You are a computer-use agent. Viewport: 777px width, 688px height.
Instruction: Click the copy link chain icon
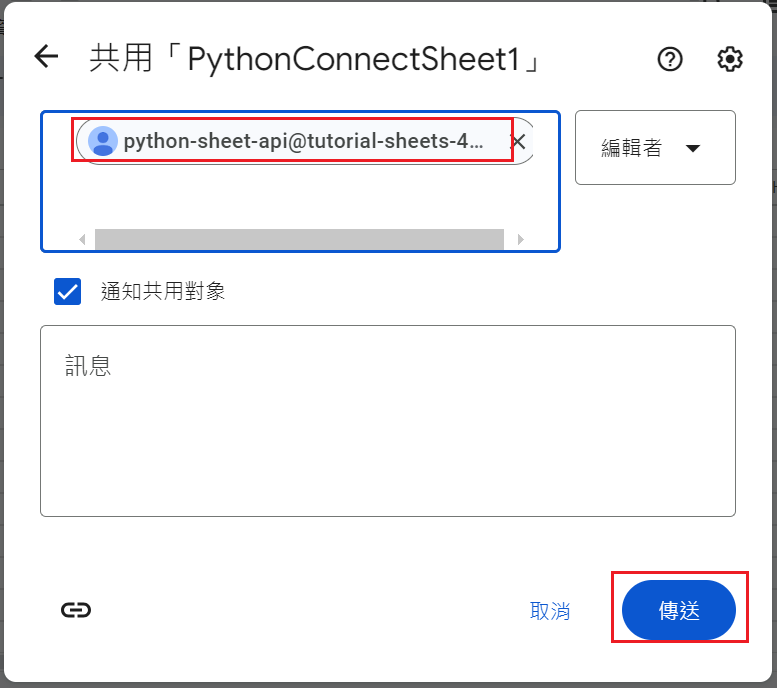click(x=76, y=610)
